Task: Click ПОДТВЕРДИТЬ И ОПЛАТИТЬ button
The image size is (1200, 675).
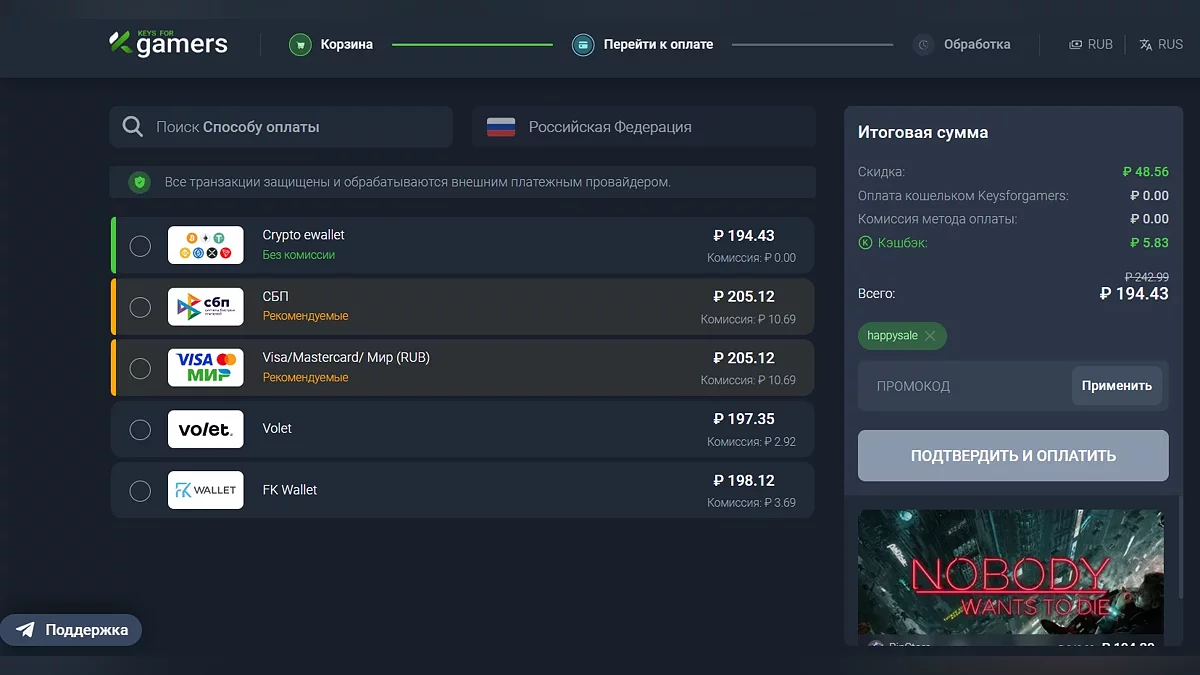Action: 1013,456
